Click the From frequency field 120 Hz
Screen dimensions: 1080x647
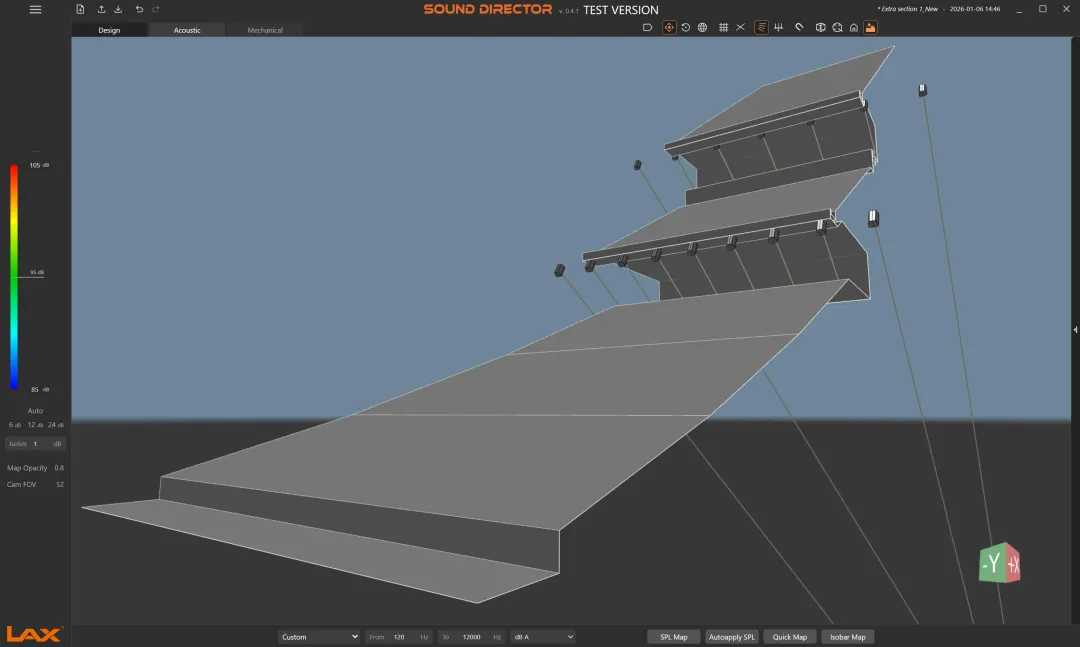399,637
